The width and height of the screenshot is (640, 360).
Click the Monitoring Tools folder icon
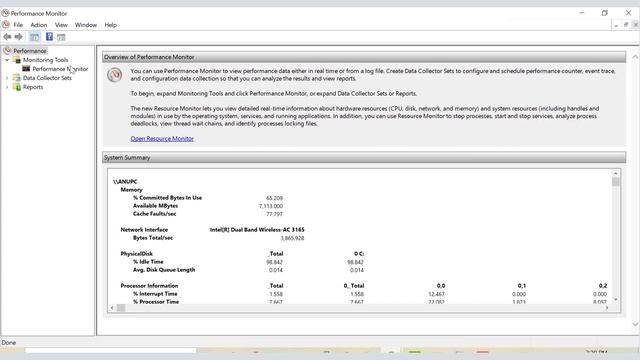click(x=17, y=60)
